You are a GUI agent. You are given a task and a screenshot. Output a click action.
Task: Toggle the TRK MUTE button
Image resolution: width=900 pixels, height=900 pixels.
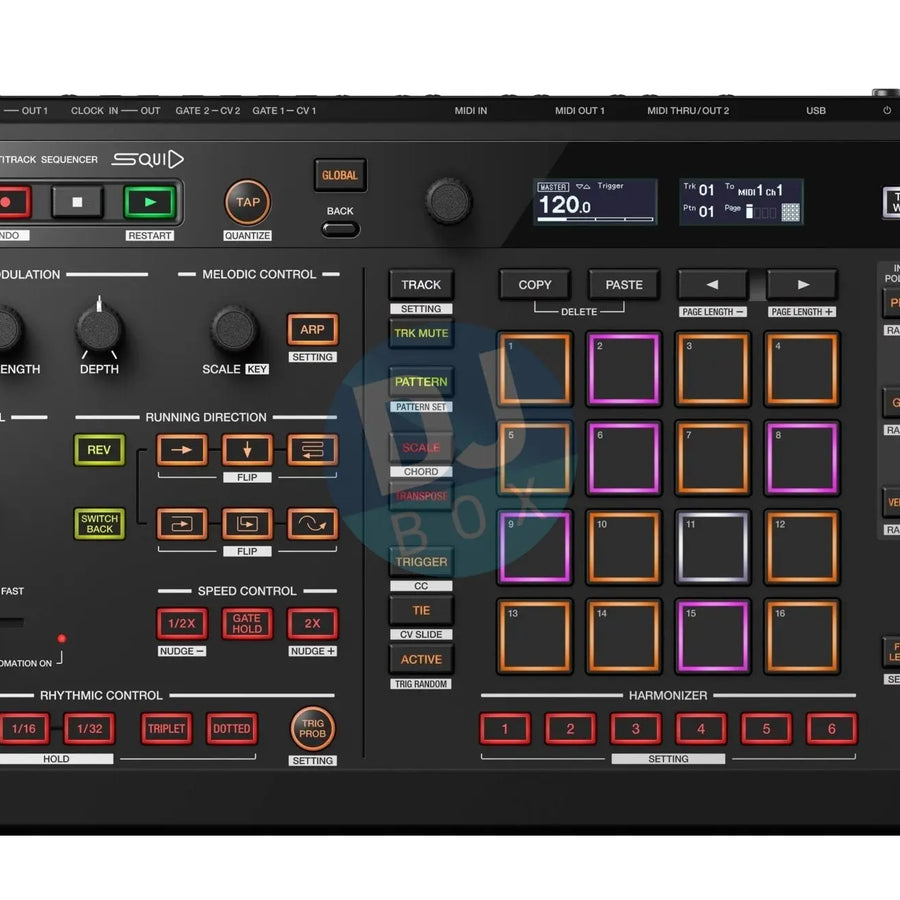(x=421, y=333)
